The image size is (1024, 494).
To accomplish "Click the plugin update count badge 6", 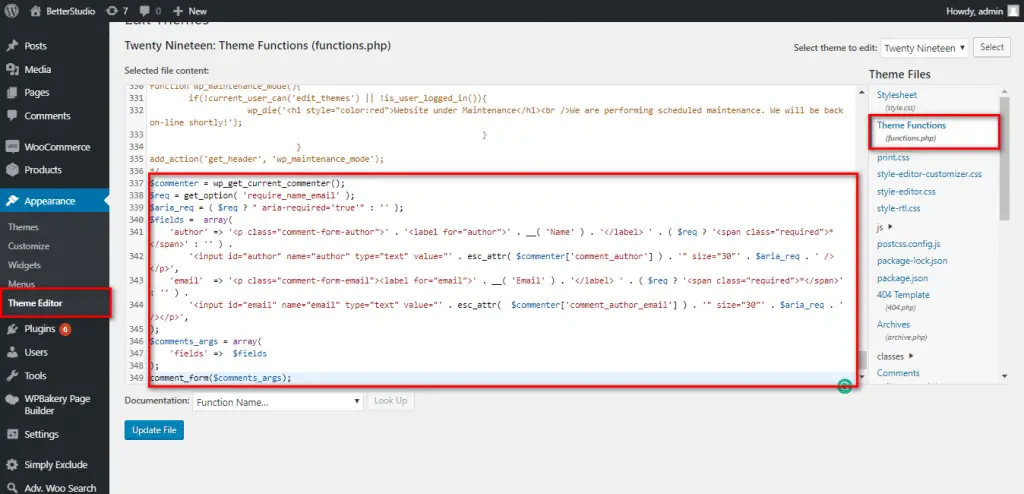I will (x=65, y=329).
